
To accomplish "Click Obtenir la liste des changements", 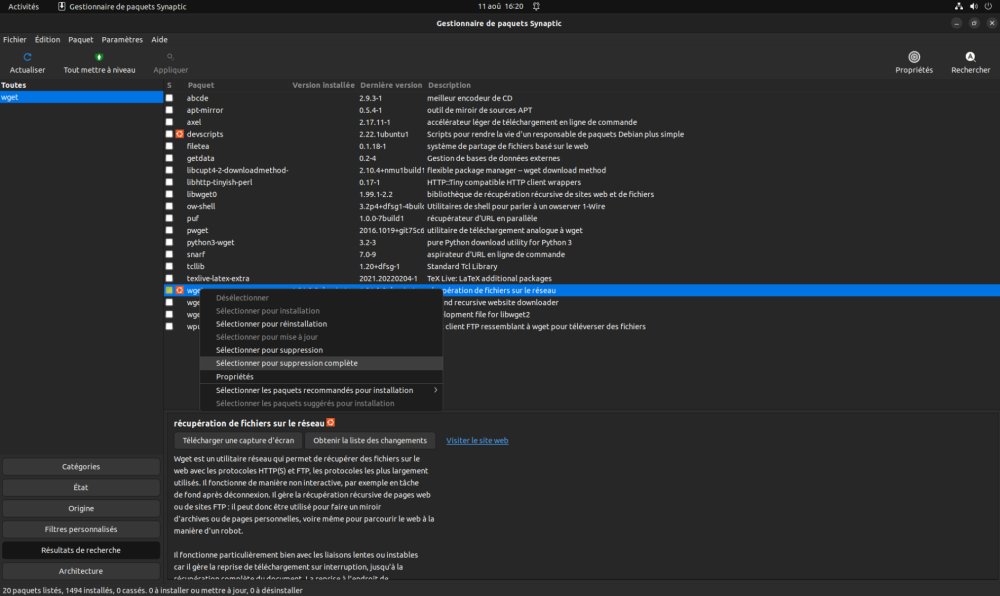I will [x=370, y=440].
